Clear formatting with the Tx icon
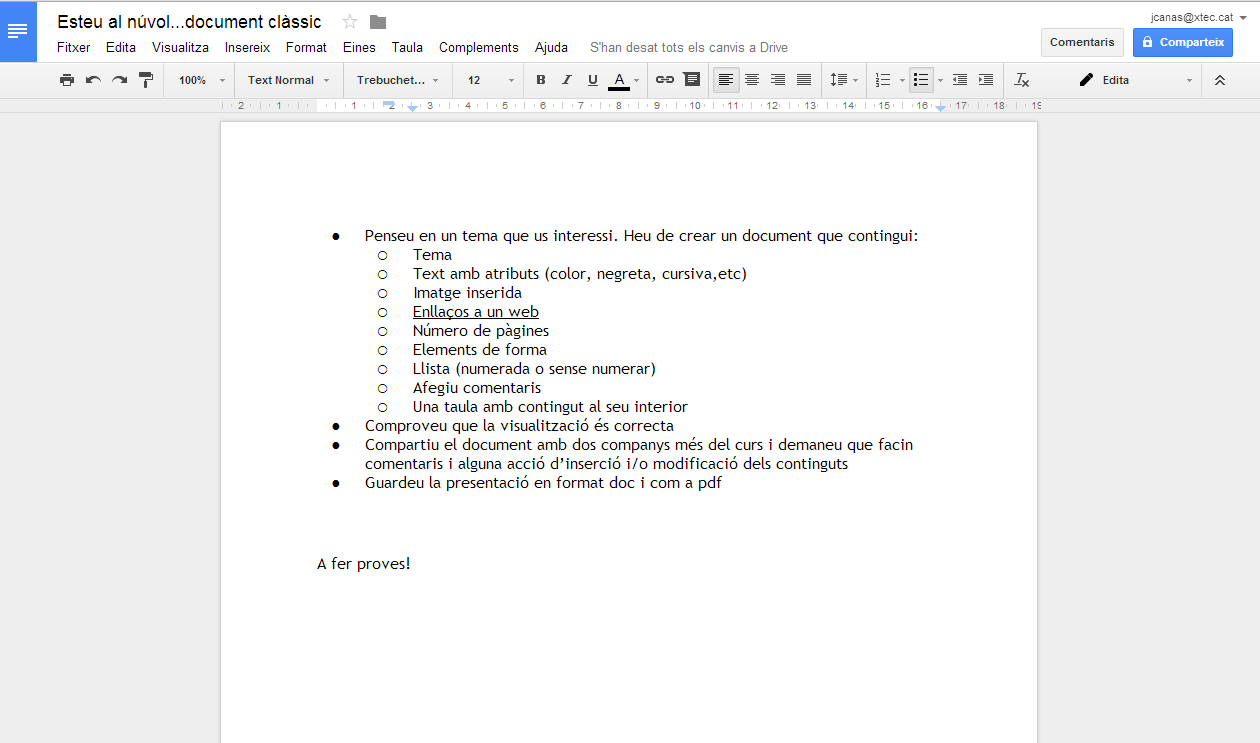Viewport: 1260px width, 743px height. point(1021,80)
